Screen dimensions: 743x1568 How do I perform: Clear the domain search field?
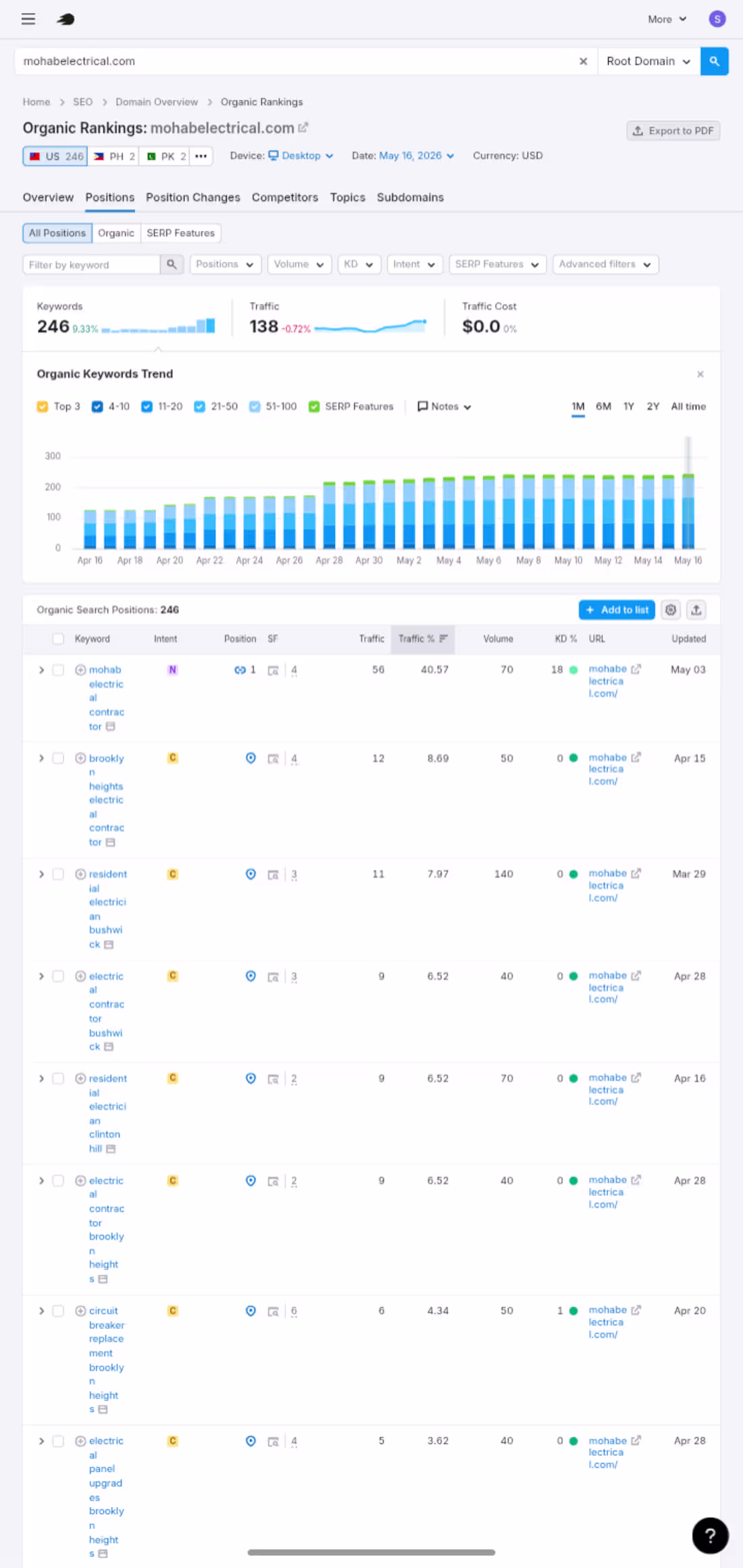(x=583, y=61)
